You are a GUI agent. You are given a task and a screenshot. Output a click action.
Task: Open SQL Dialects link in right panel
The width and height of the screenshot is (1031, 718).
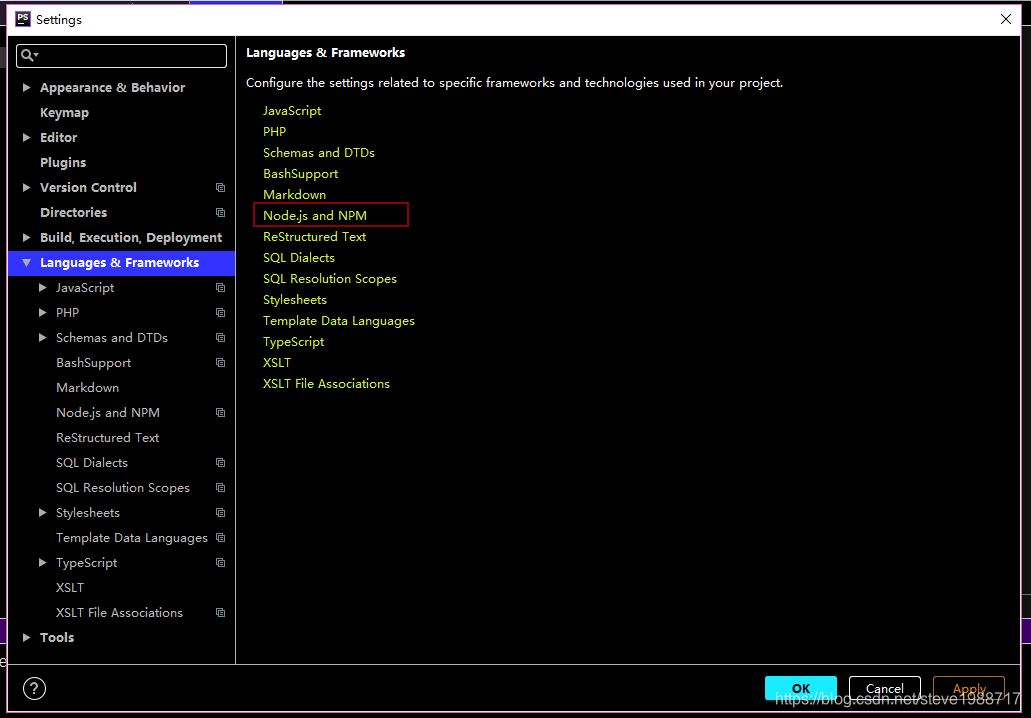(x=299, y=258)
